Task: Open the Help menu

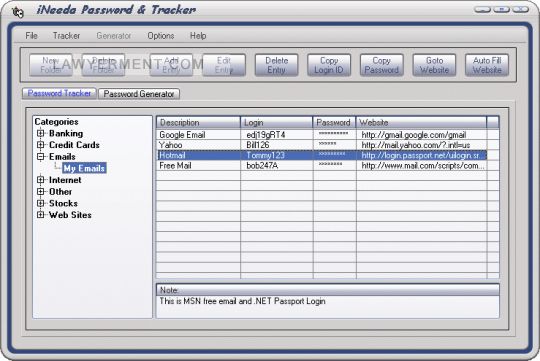Action: coord(198,36)
